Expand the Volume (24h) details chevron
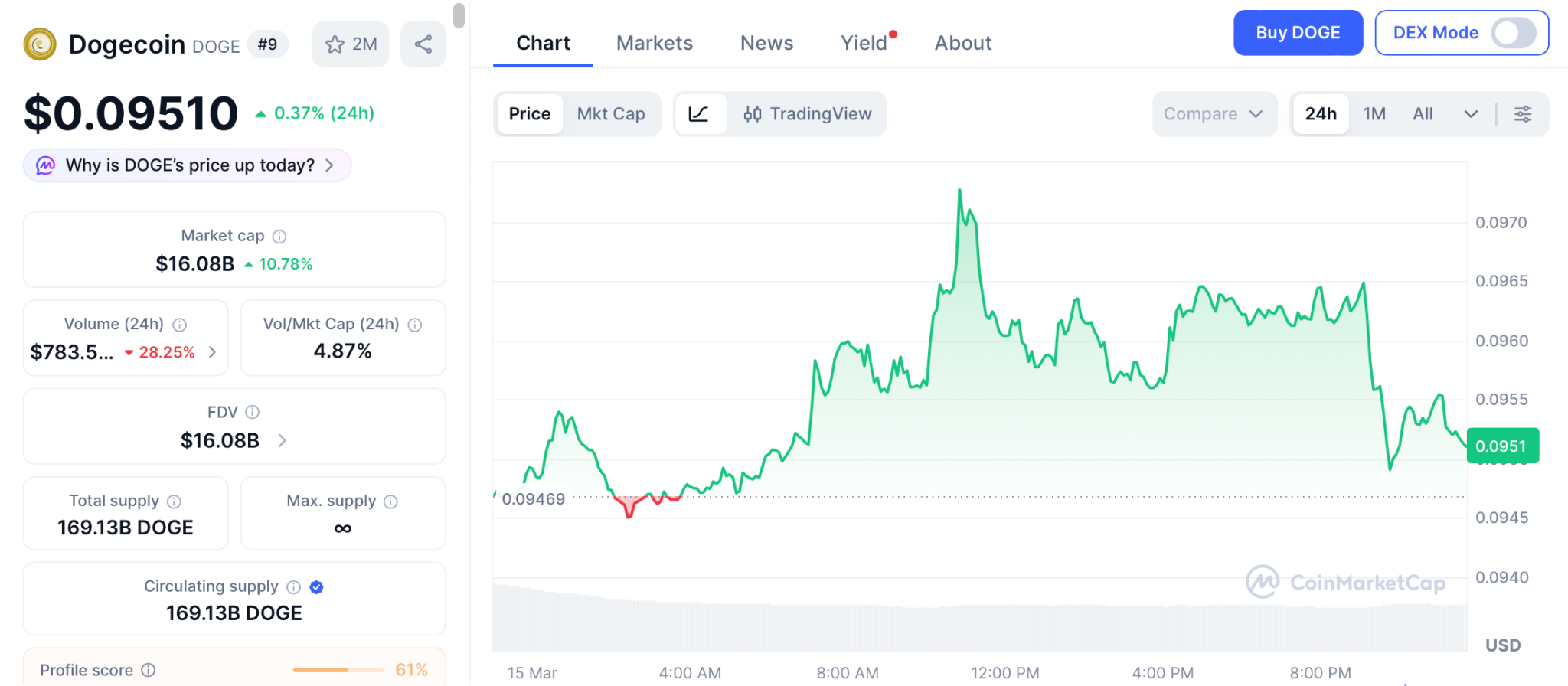This screenshot has height=686, width=1568. (x=213, y=352)
